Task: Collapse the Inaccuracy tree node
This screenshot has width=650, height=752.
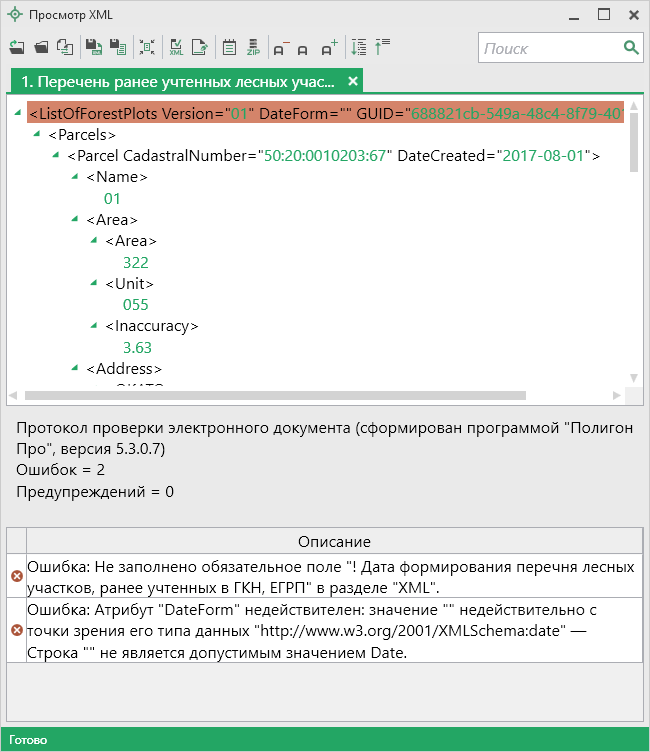Action: click(95, 326)
